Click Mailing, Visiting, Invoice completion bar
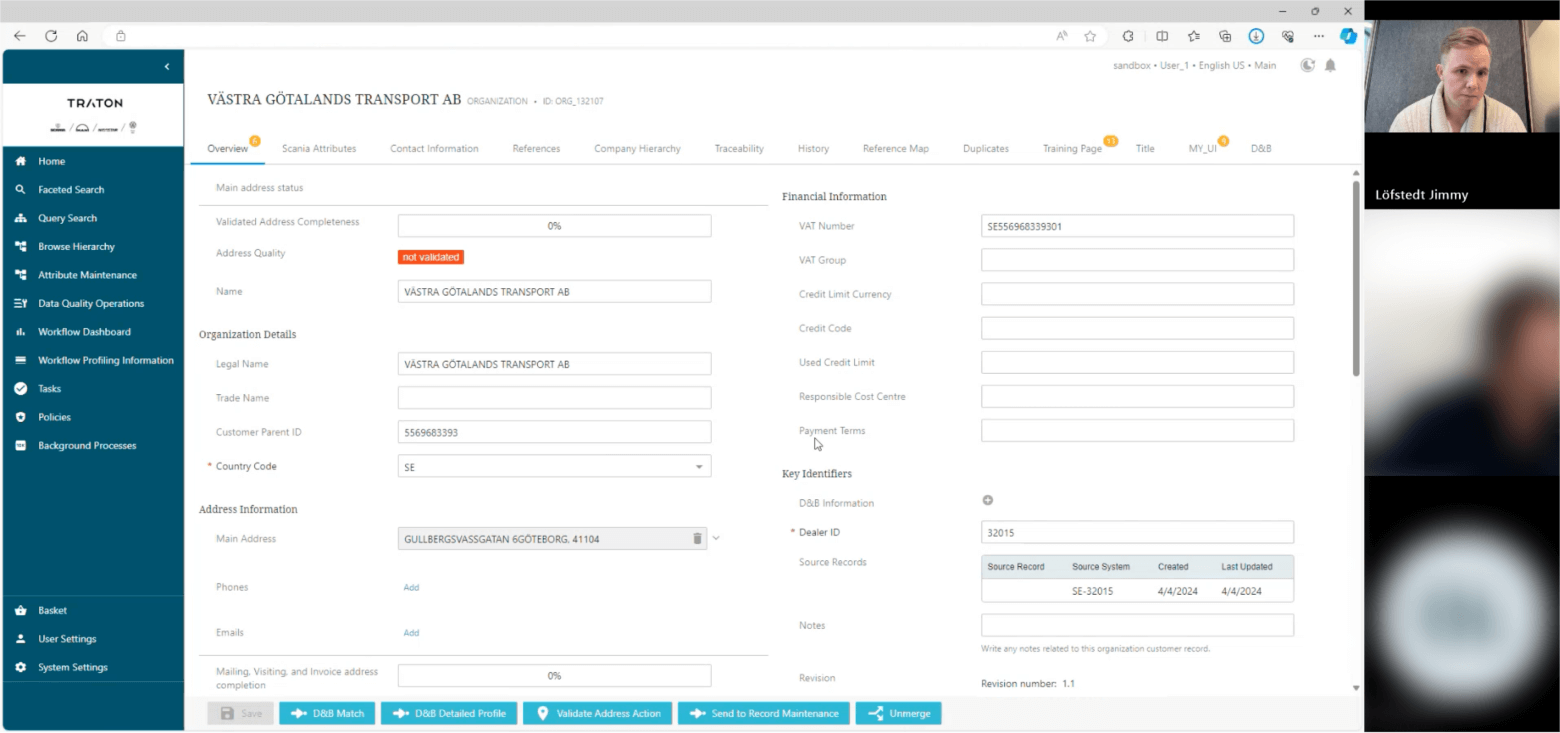Viewport: 1560px width, 733px height. (554, 676)
